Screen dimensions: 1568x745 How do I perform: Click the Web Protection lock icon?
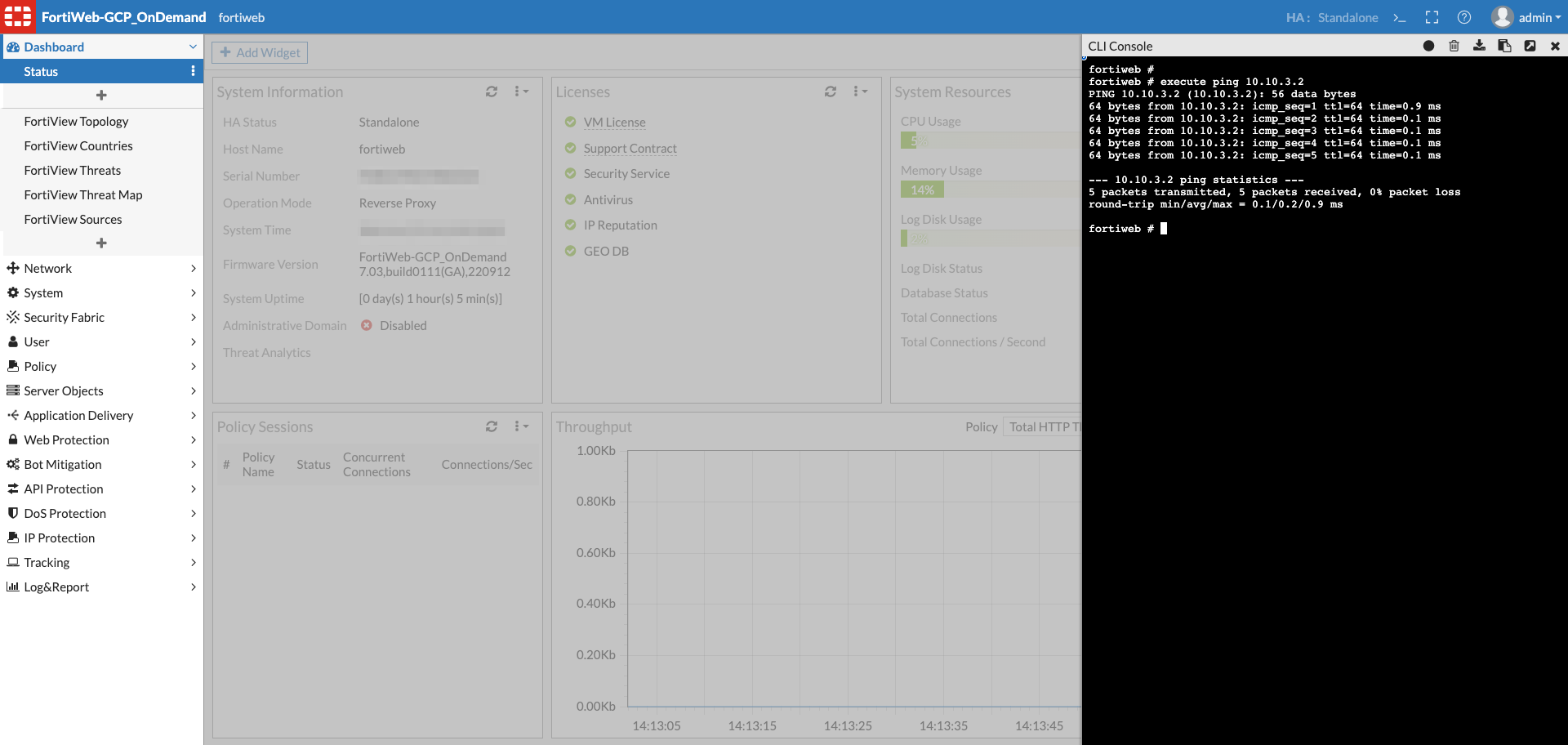(13, 439)
